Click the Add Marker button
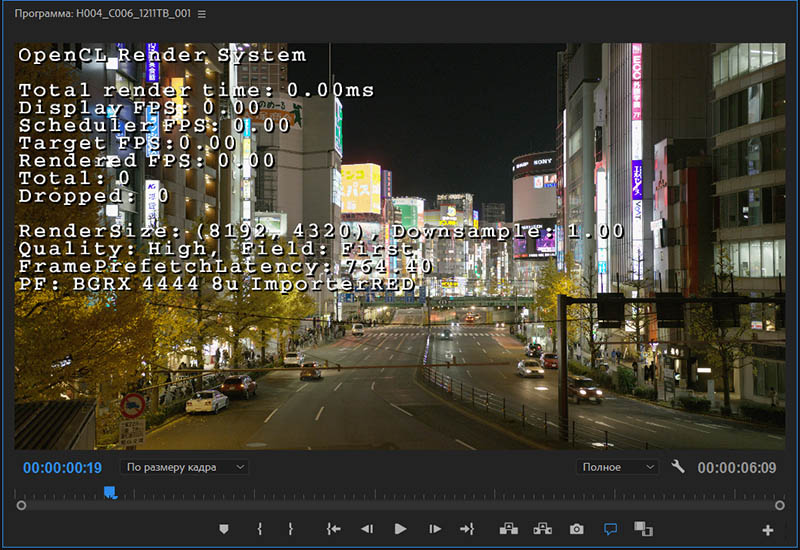Image resolution: width=800 pixels, height=550 pixels. tap(223, 529)
